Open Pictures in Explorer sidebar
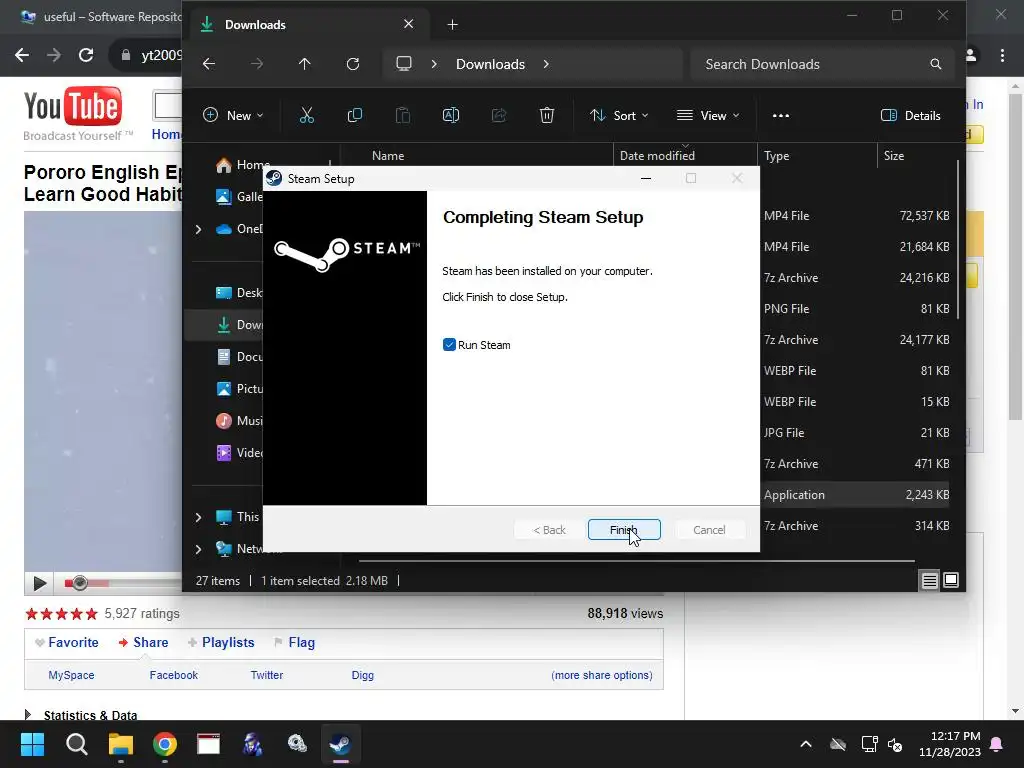The image size is (1024, 768). coord(239,389)
